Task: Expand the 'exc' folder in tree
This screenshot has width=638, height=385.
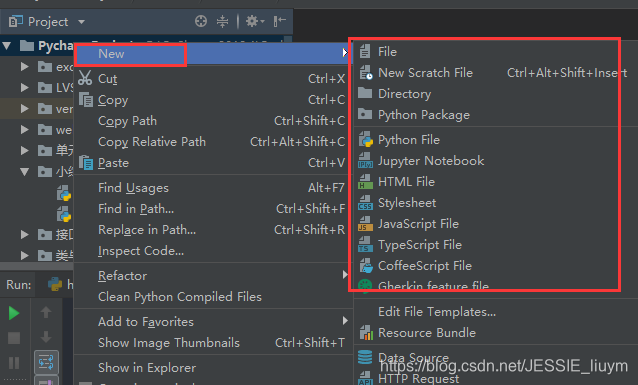Action: tap(24, 66)
